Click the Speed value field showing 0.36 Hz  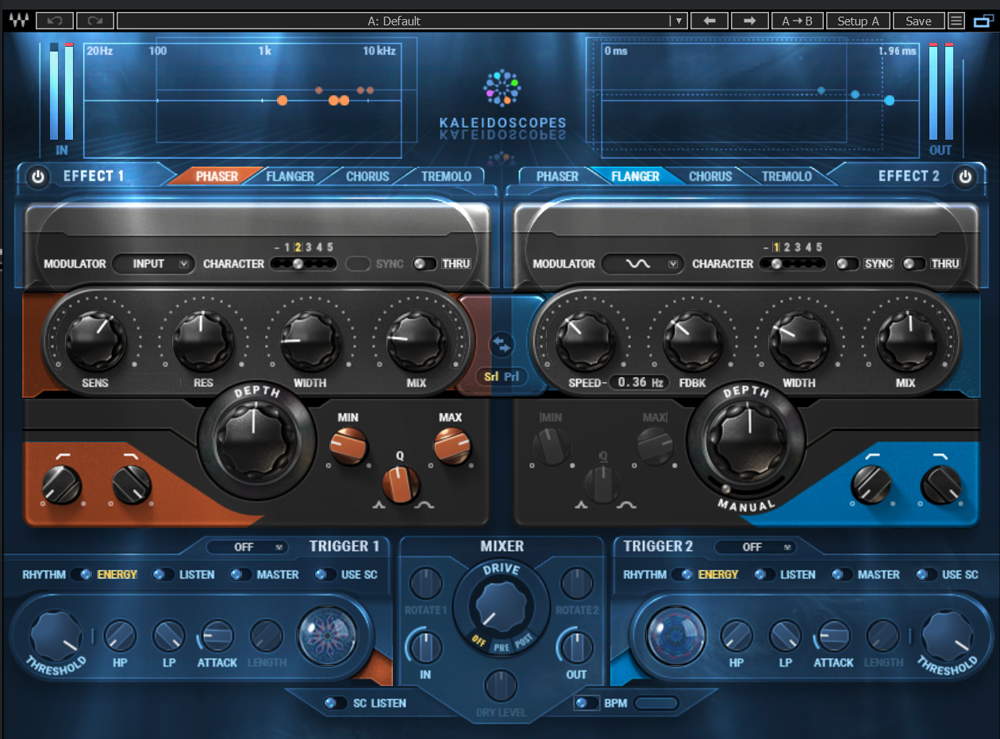pos(640,383)
